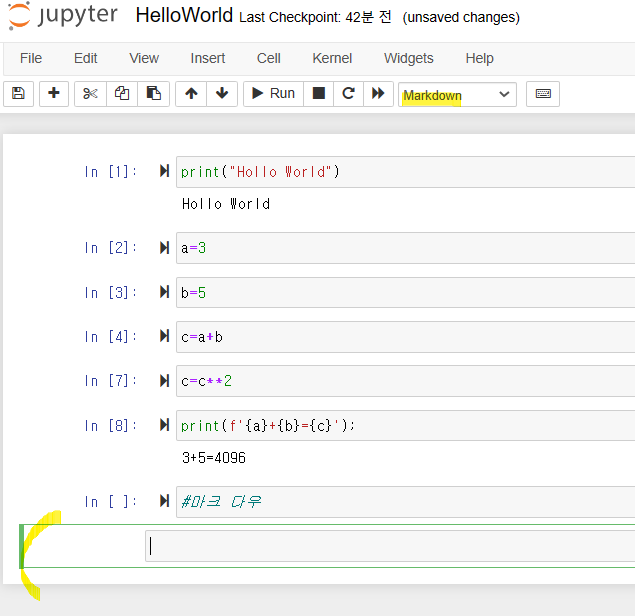Select cell via In [2]: prompt
The width and height of the screenshot is (635, 616).
coord(110,248)
